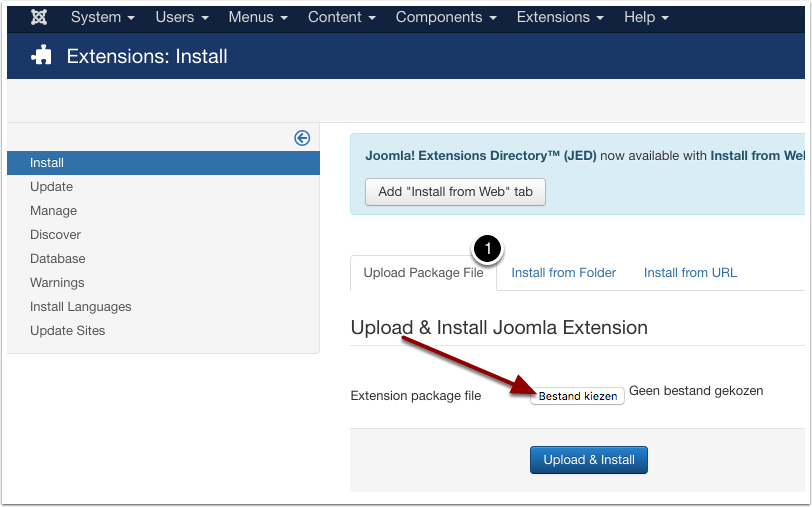
Task: Expand the Menus dropdown
Action: pos(258,17)
